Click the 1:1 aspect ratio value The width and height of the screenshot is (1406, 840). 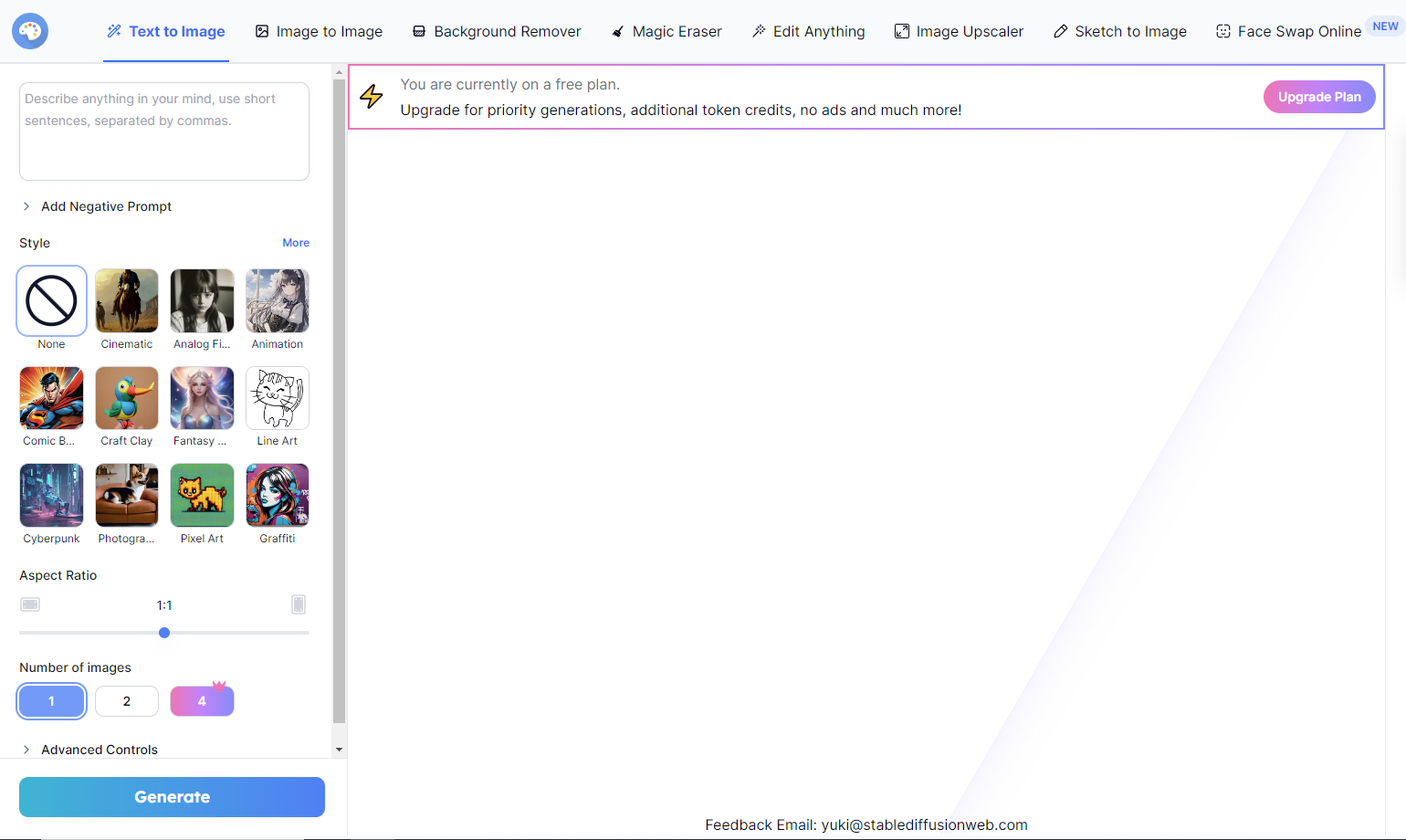pos(164,605)
